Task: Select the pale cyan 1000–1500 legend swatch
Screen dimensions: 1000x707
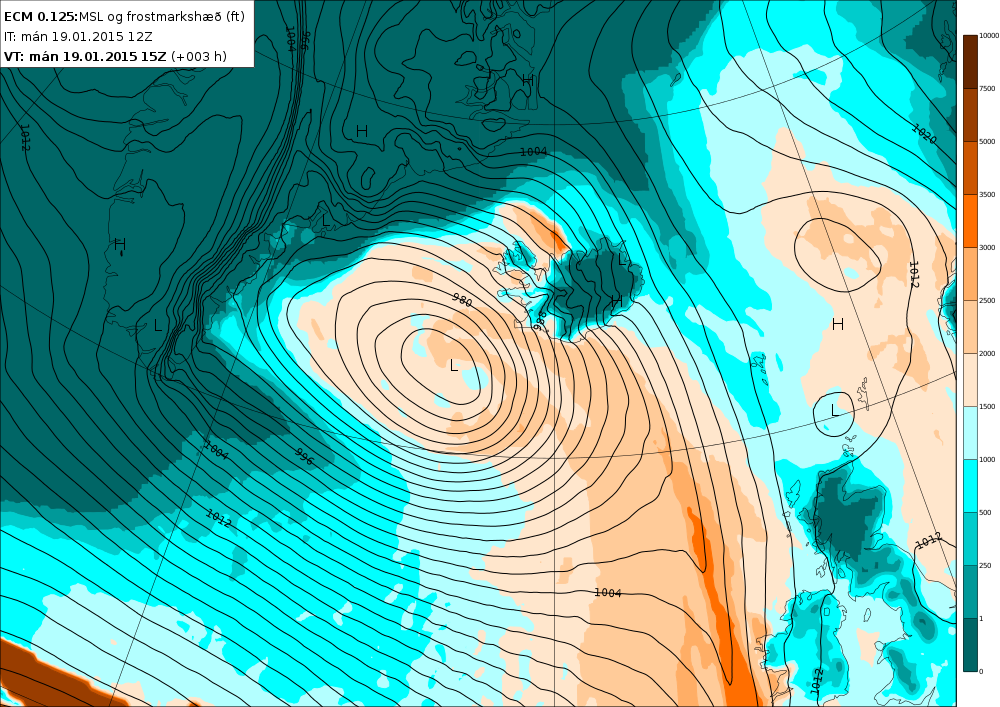Action: (x=970, y=432)
